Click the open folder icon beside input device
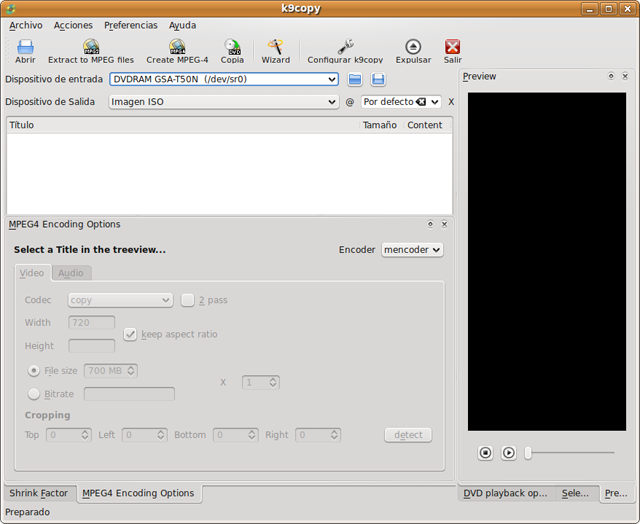 pos(355,79)
